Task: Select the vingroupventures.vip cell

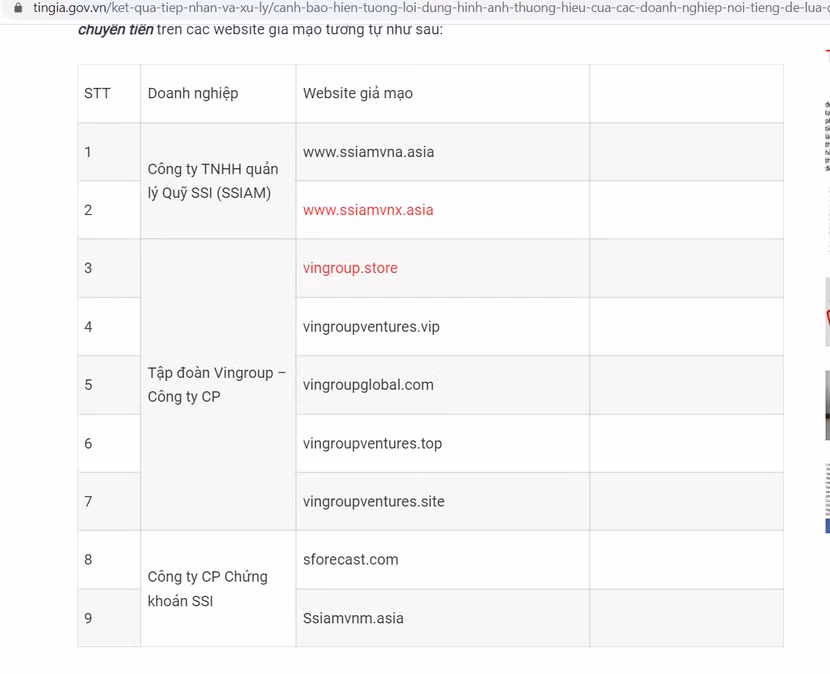Action: [x=443, y=327]
